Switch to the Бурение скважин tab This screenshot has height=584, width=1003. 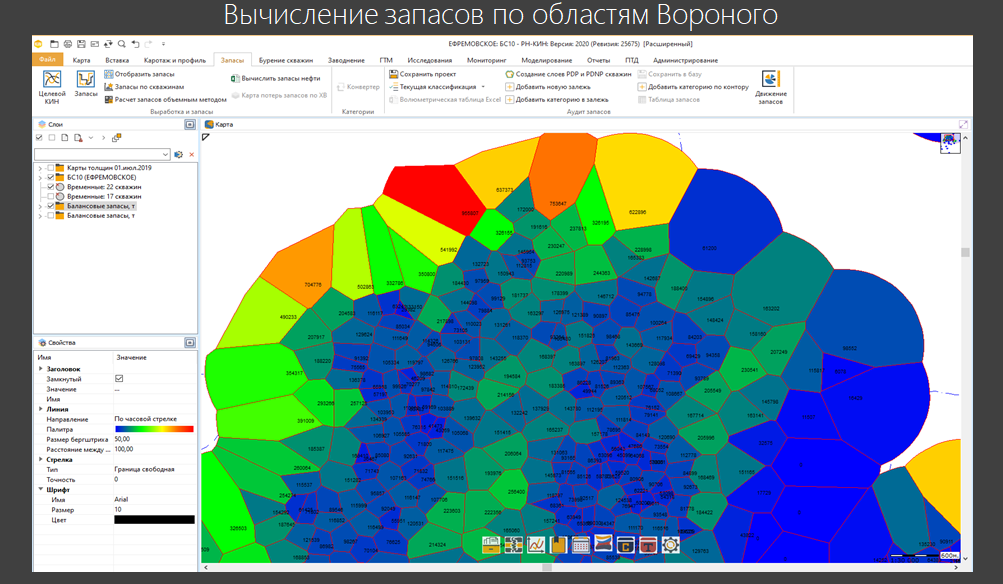tap(286, 60)
